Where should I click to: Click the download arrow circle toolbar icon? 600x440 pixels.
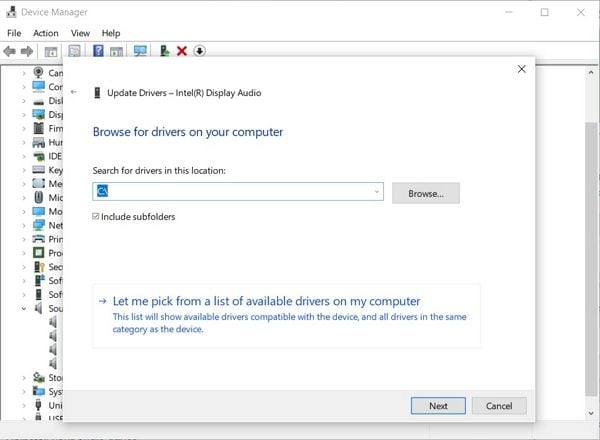(200, 50)
